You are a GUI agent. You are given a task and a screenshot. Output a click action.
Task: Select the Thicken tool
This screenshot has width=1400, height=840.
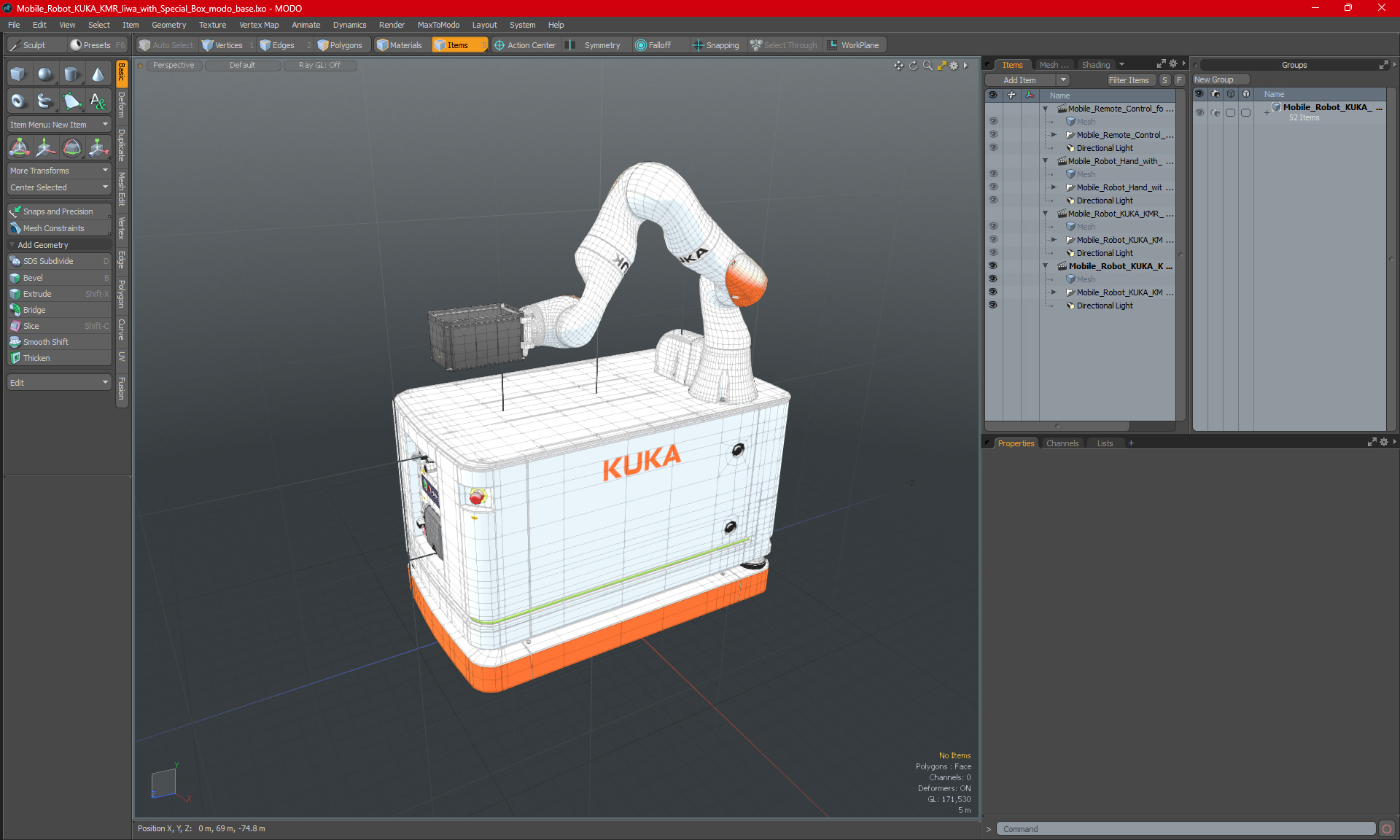37,357
